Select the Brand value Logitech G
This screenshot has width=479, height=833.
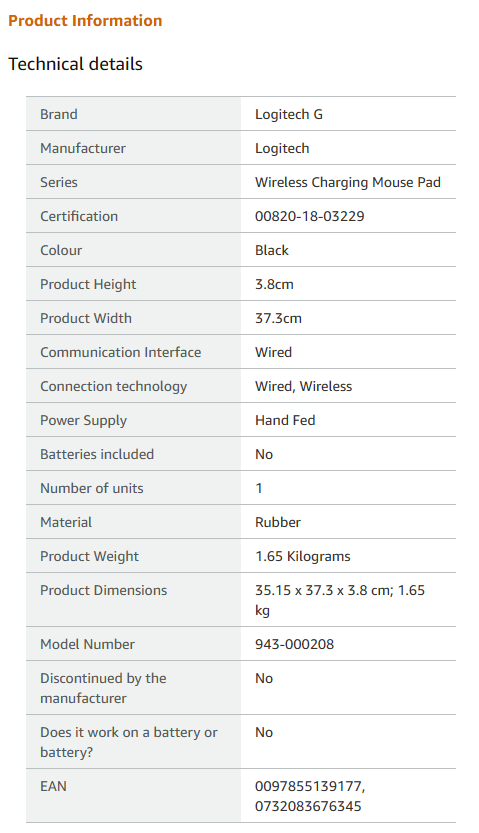(288, 114)
